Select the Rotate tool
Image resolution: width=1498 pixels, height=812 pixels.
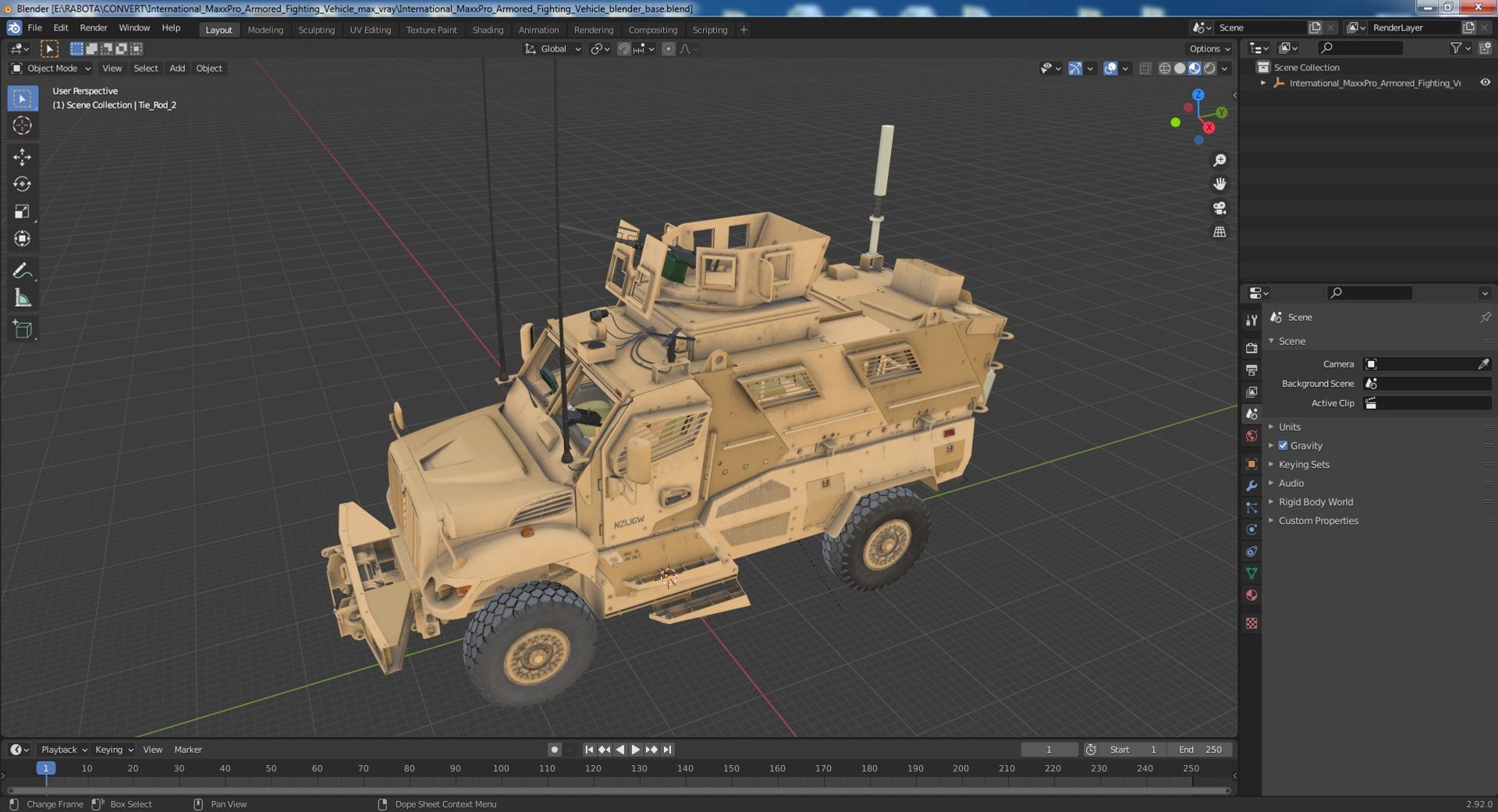point(22,184)
